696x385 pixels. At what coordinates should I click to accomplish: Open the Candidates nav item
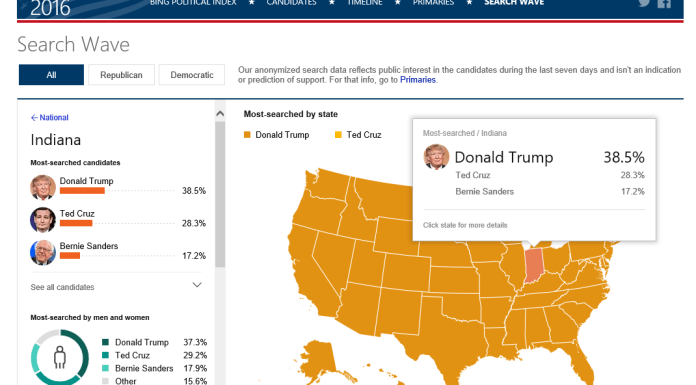pos(291,3)
